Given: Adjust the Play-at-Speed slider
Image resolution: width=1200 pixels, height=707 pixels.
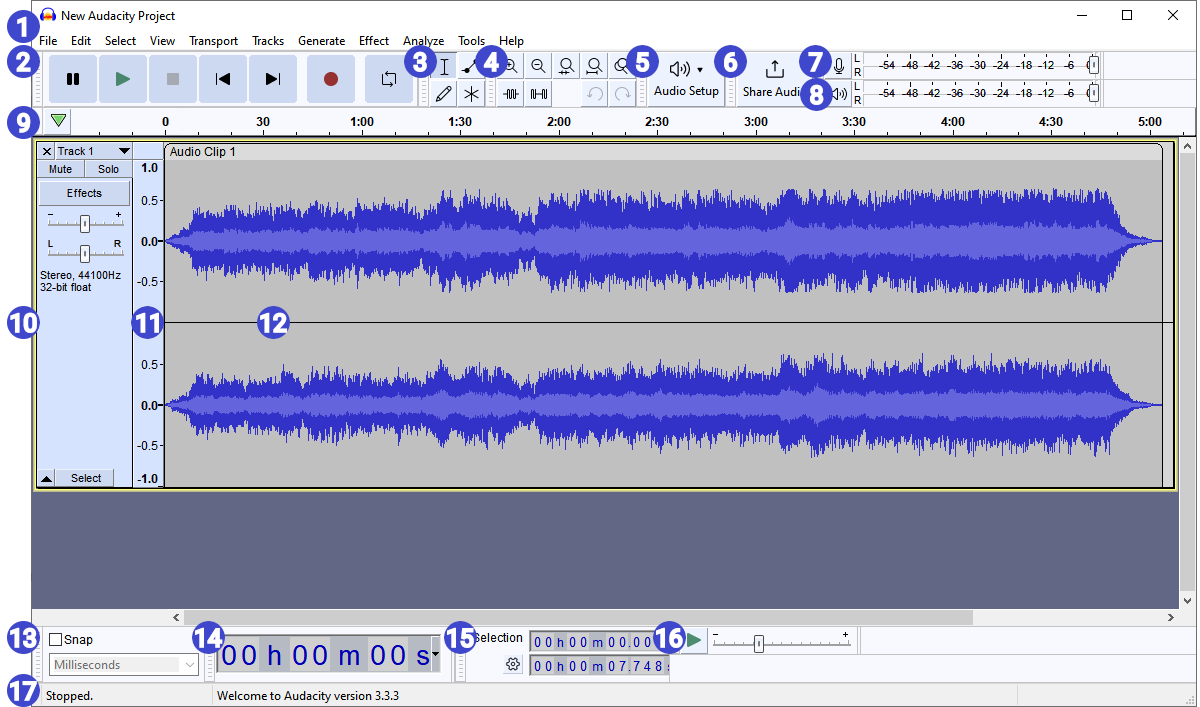Looking at the screenshot, I should point(758,645).
